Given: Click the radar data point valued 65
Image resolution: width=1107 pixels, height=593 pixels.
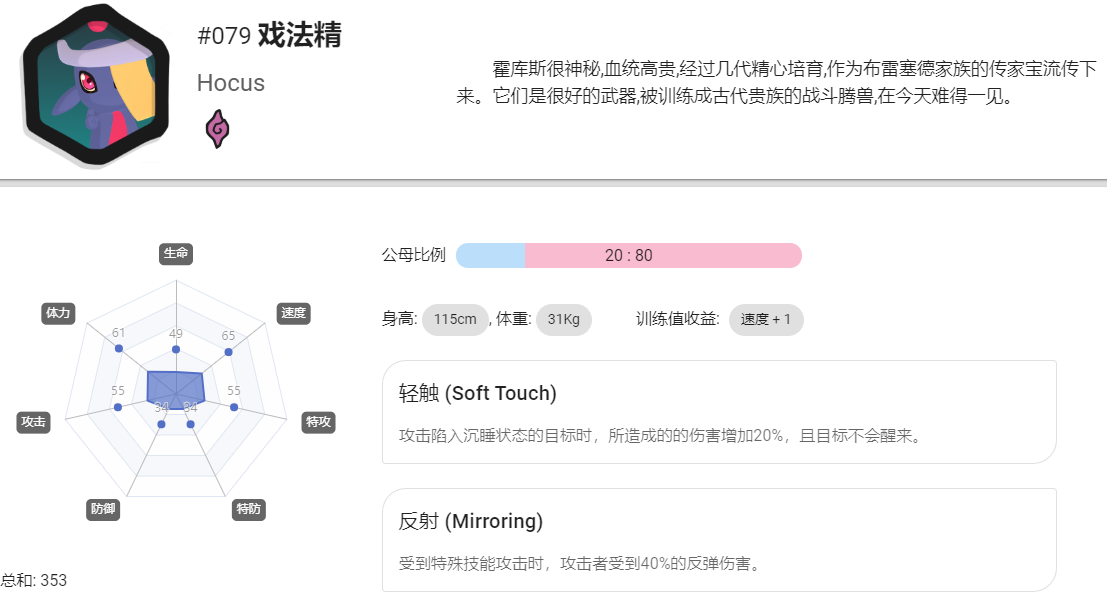Looking at the screenshot, I should tap(229, 351).
